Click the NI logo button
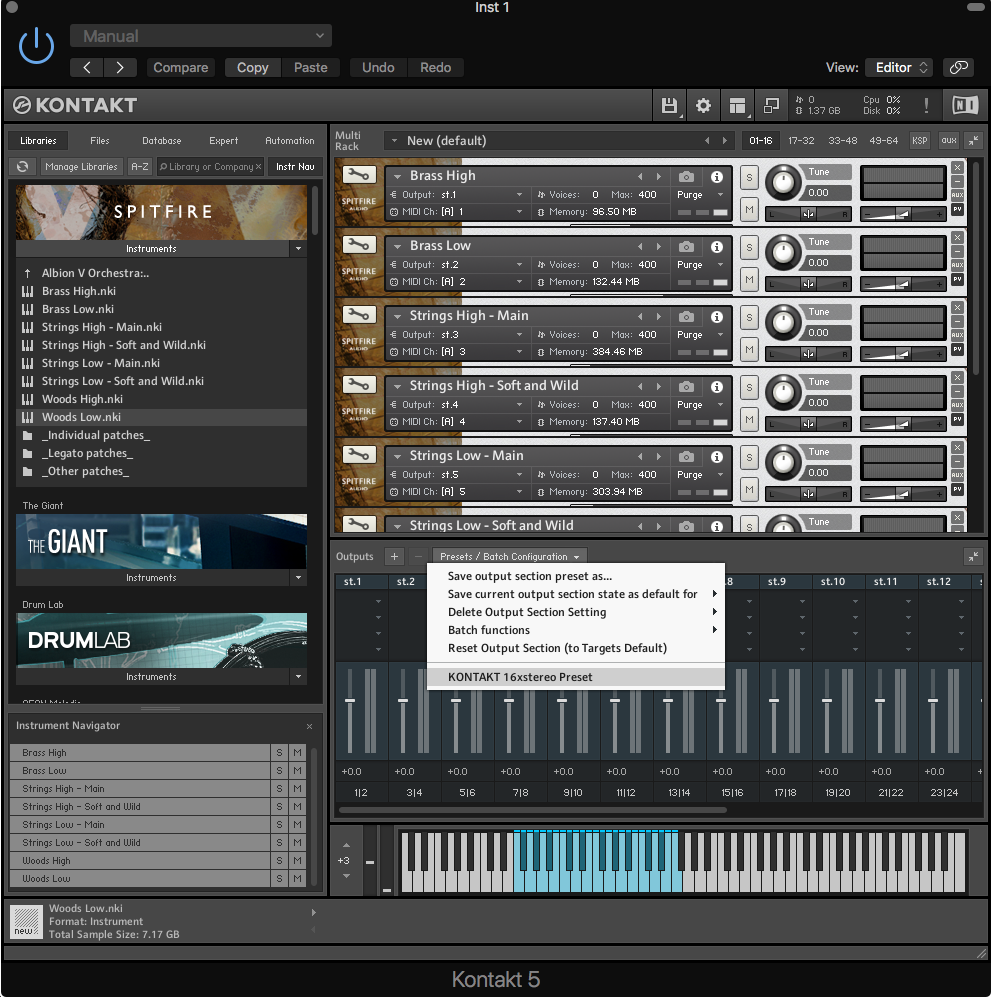Screen dimensions: 991x997 coord(964,106)
